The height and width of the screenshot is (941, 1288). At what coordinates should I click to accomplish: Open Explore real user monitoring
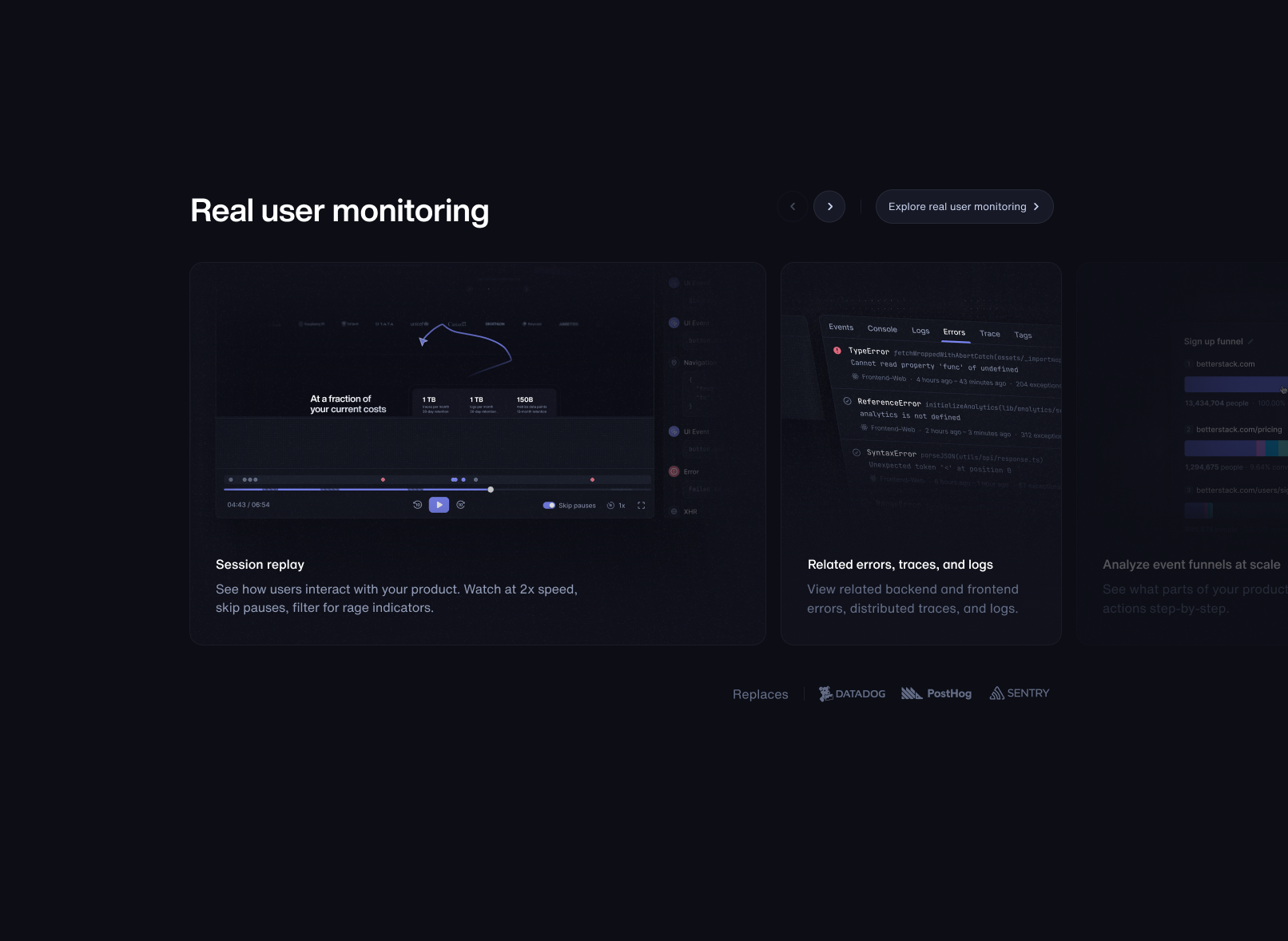click(x=964, y=207)
